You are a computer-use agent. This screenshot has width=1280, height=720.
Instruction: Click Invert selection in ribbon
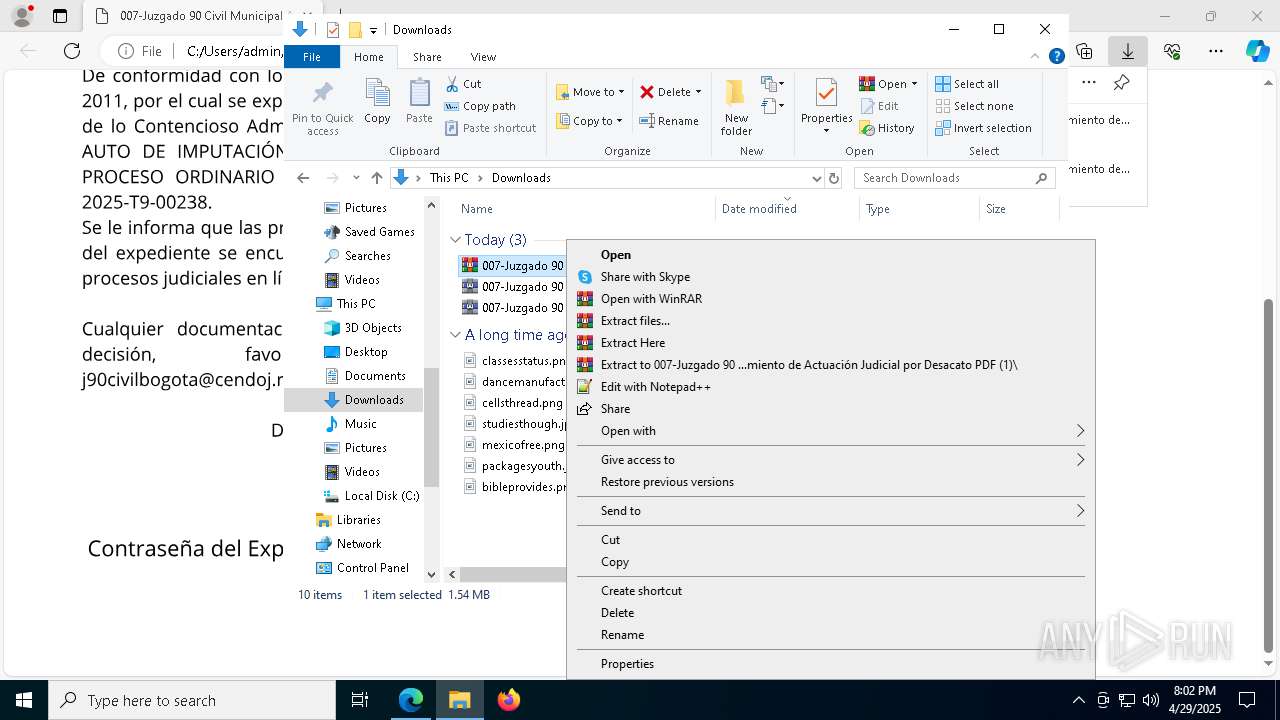coord(983,128)
